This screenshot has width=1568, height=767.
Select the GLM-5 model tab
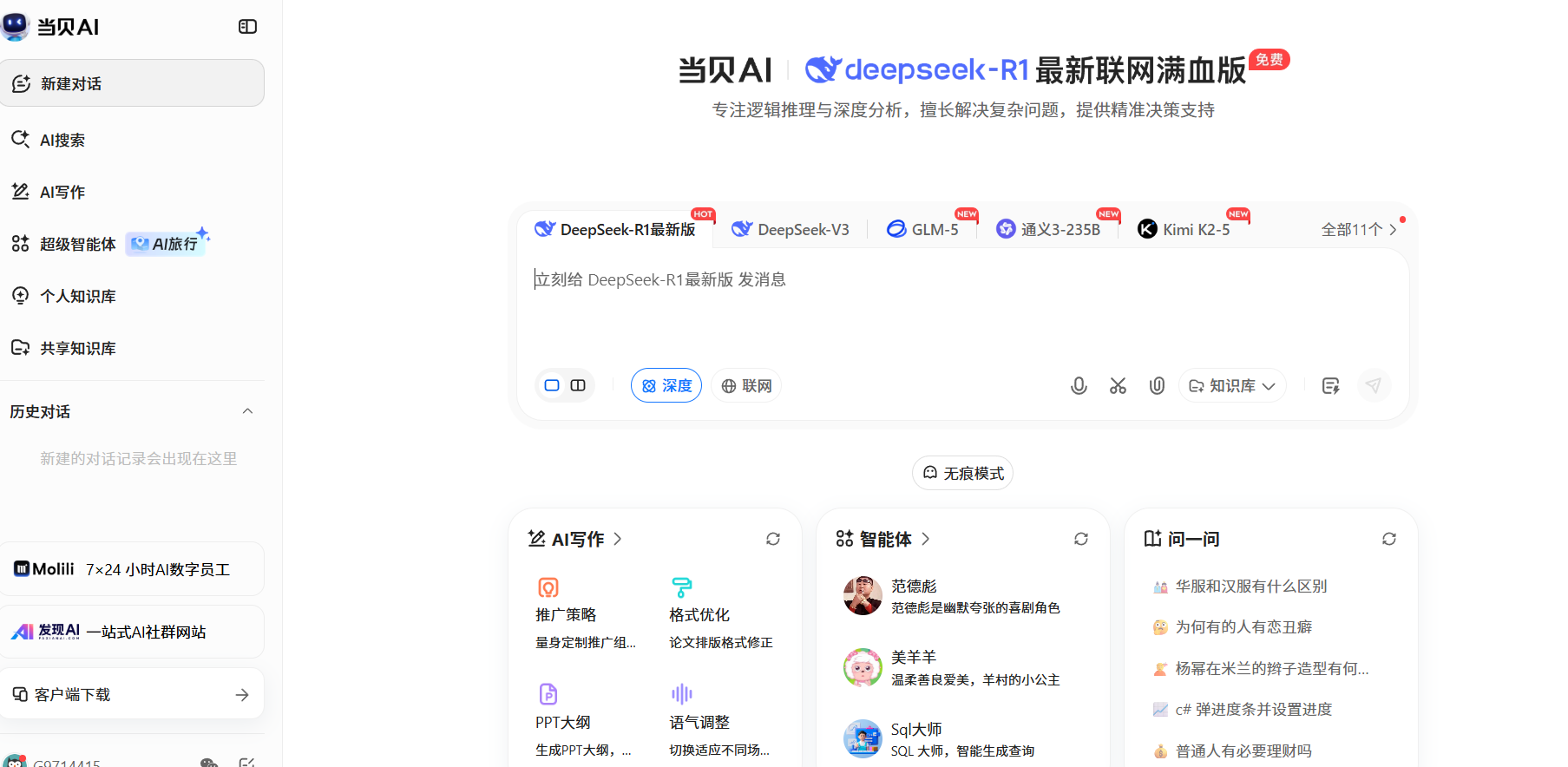click(922, 229)
